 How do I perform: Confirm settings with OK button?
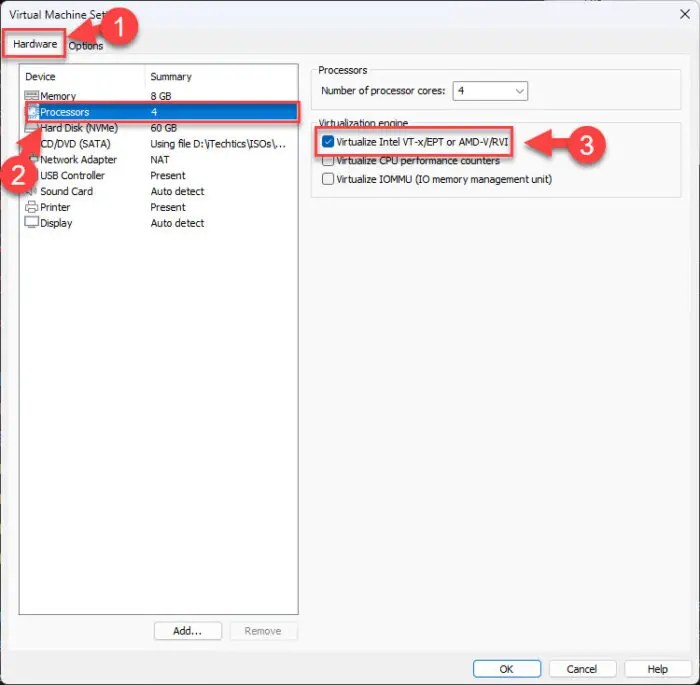[507, 669]
